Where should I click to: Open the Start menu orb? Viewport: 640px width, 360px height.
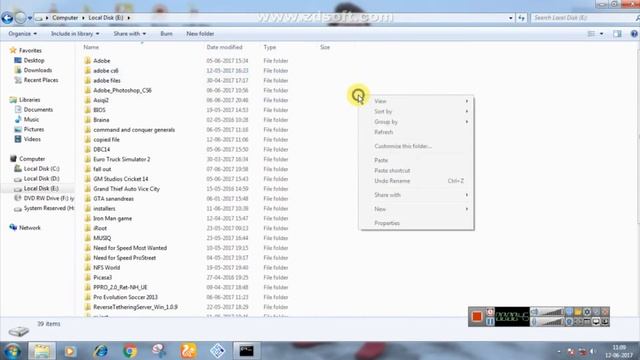(12, 351)
